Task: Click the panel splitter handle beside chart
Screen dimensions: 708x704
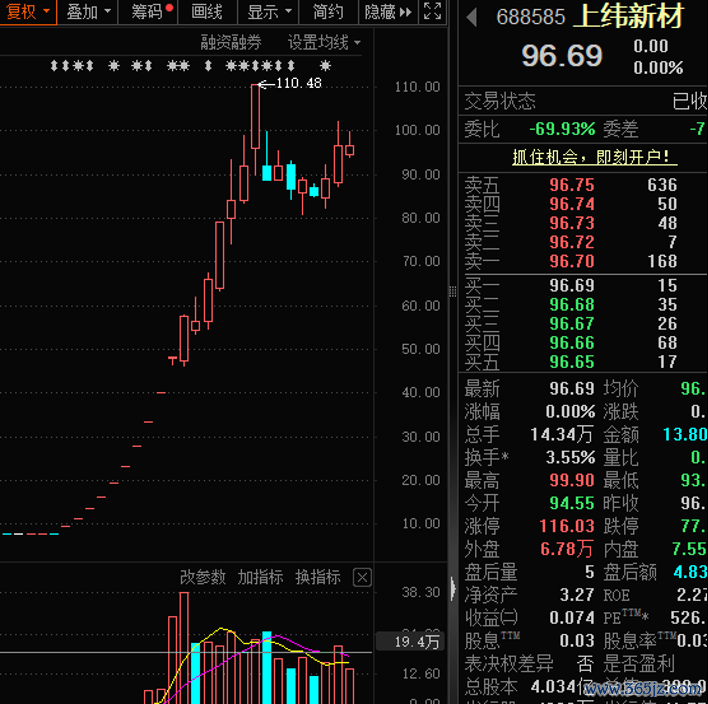Action: coord(452,292)
